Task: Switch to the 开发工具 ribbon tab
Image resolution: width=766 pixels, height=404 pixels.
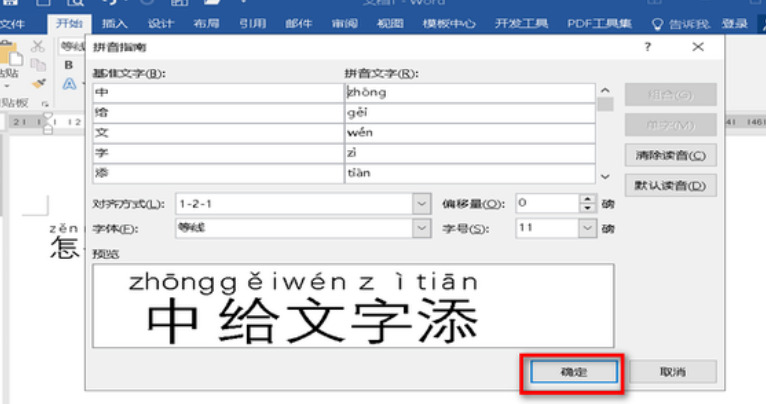Action: tap(521, 24)
